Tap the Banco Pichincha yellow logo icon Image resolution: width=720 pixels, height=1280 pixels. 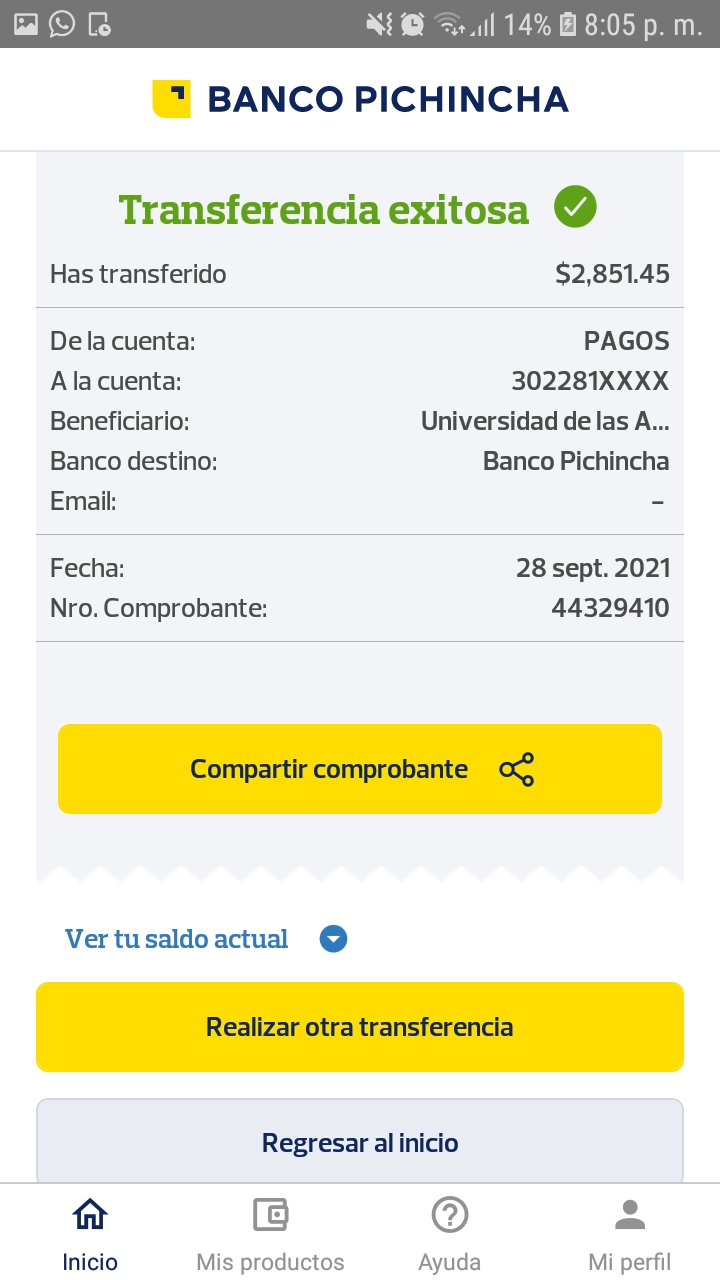(x=171, y=99)
